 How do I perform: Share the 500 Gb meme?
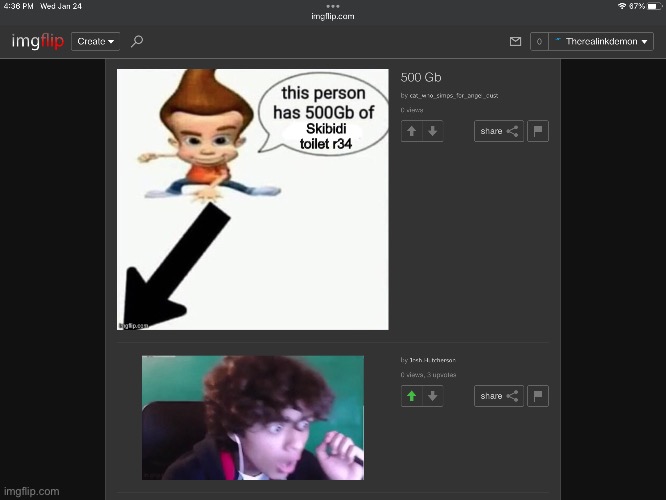499,131
